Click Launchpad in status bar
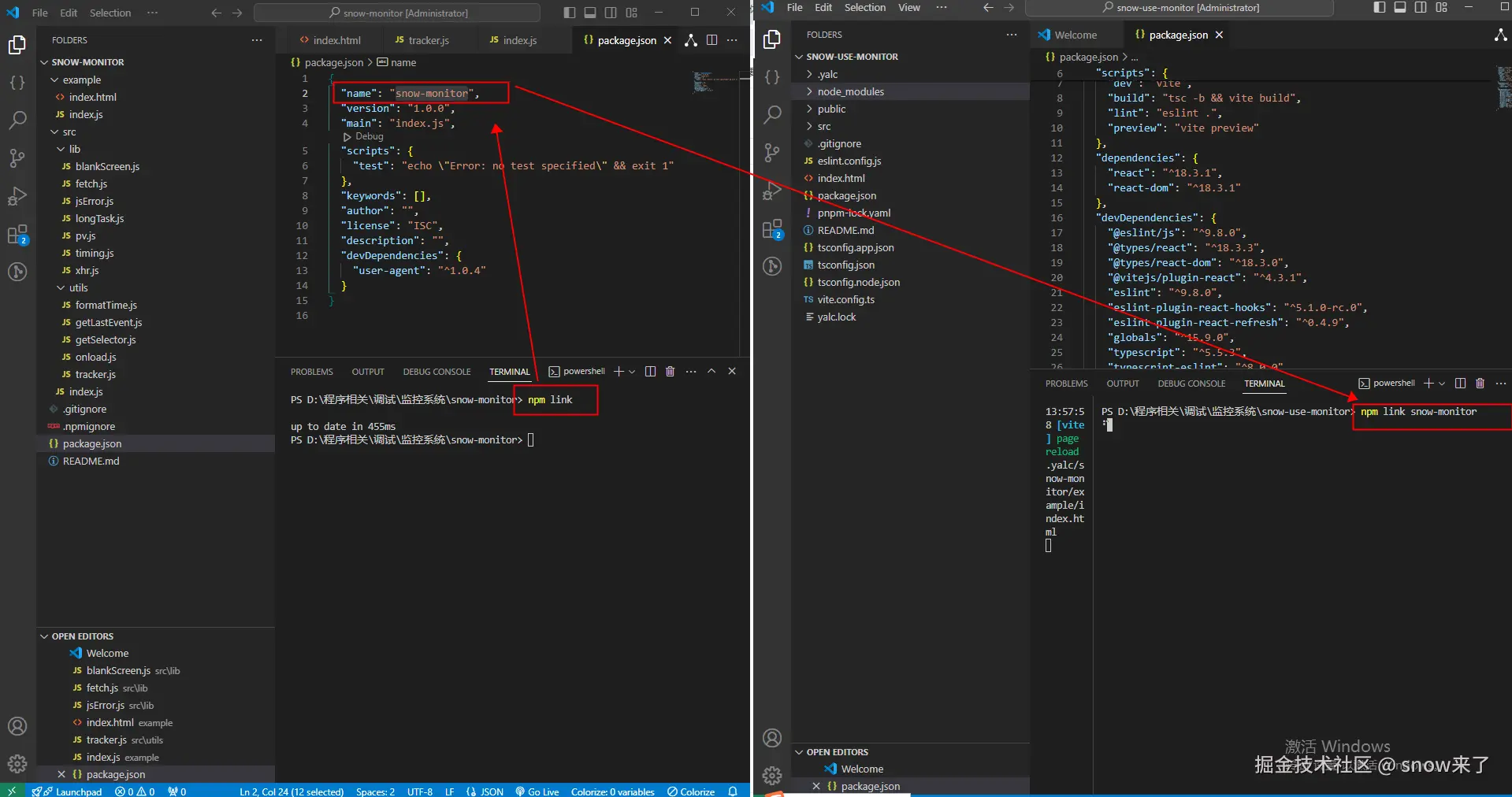This screenshot has width=1512, height=797. click(68, 791)
